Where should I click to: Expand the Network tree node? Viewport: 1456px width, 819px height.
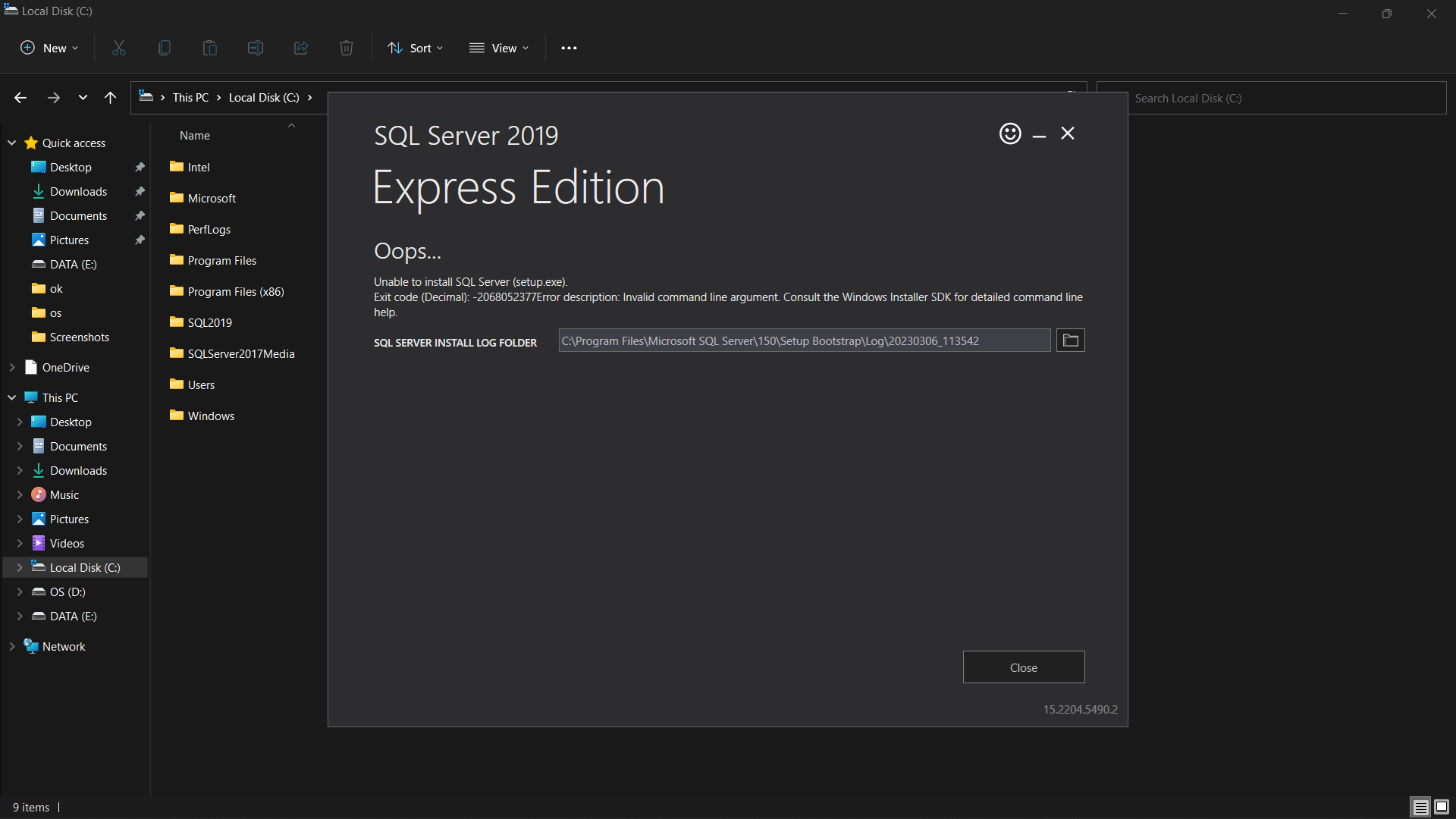pos(12,646)
